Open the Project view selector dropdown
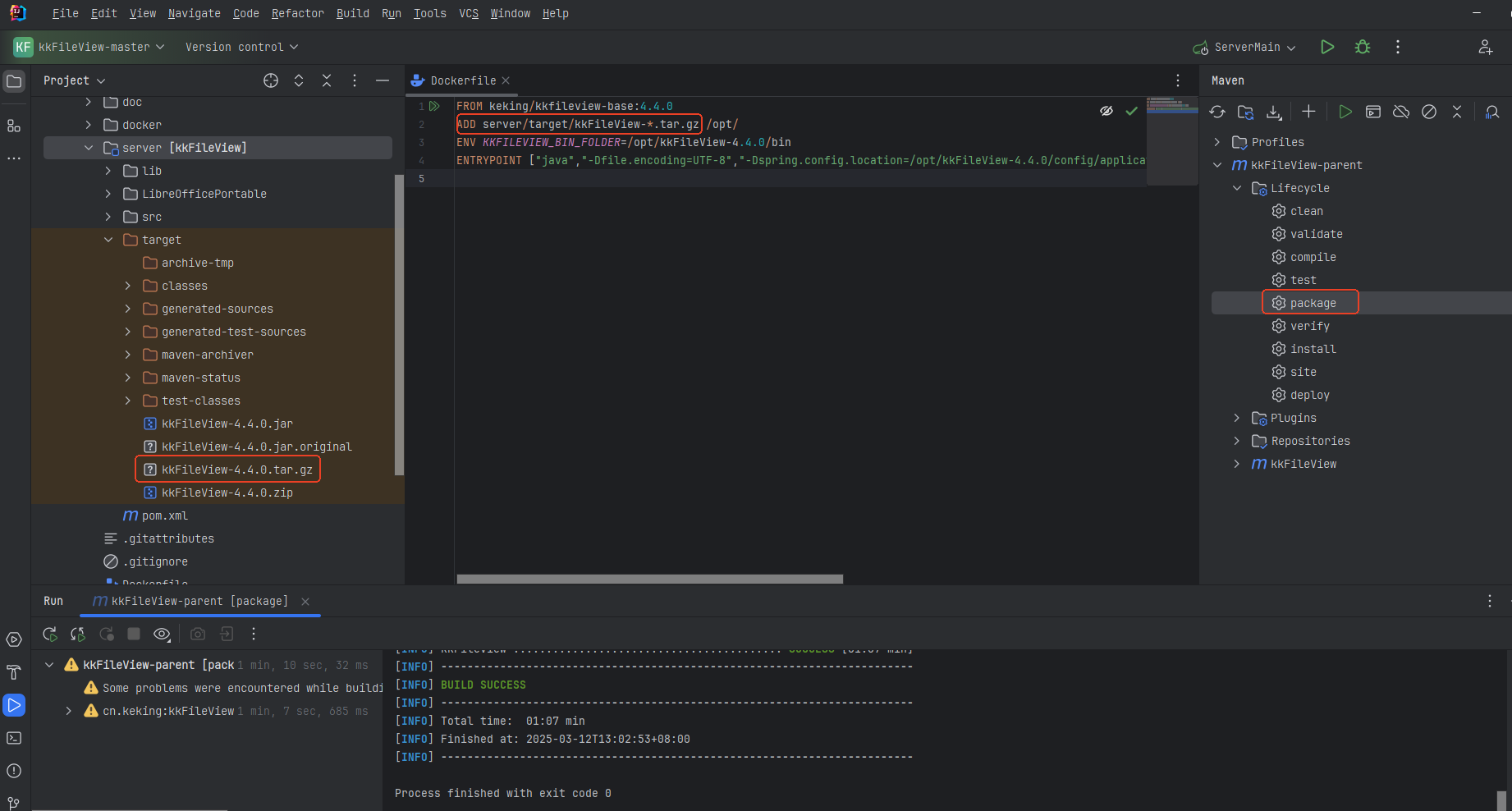1512x811 pixels. click(x=75, y=80)
